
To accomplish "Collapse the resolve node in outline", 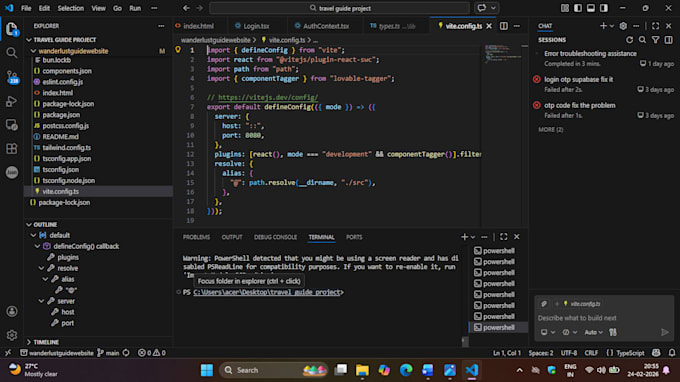I will (x=42, y=268).
